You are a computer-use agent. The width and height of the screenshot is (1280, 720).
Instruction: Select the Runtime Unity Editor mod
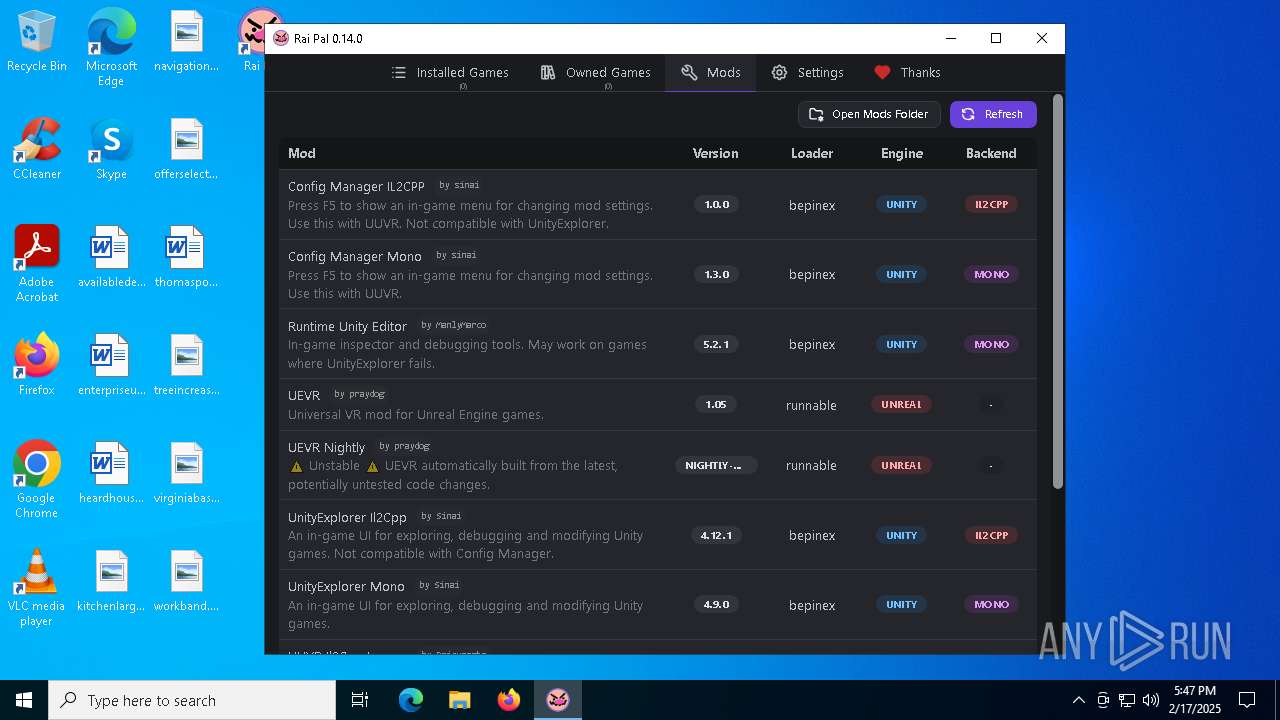point(658,344)
